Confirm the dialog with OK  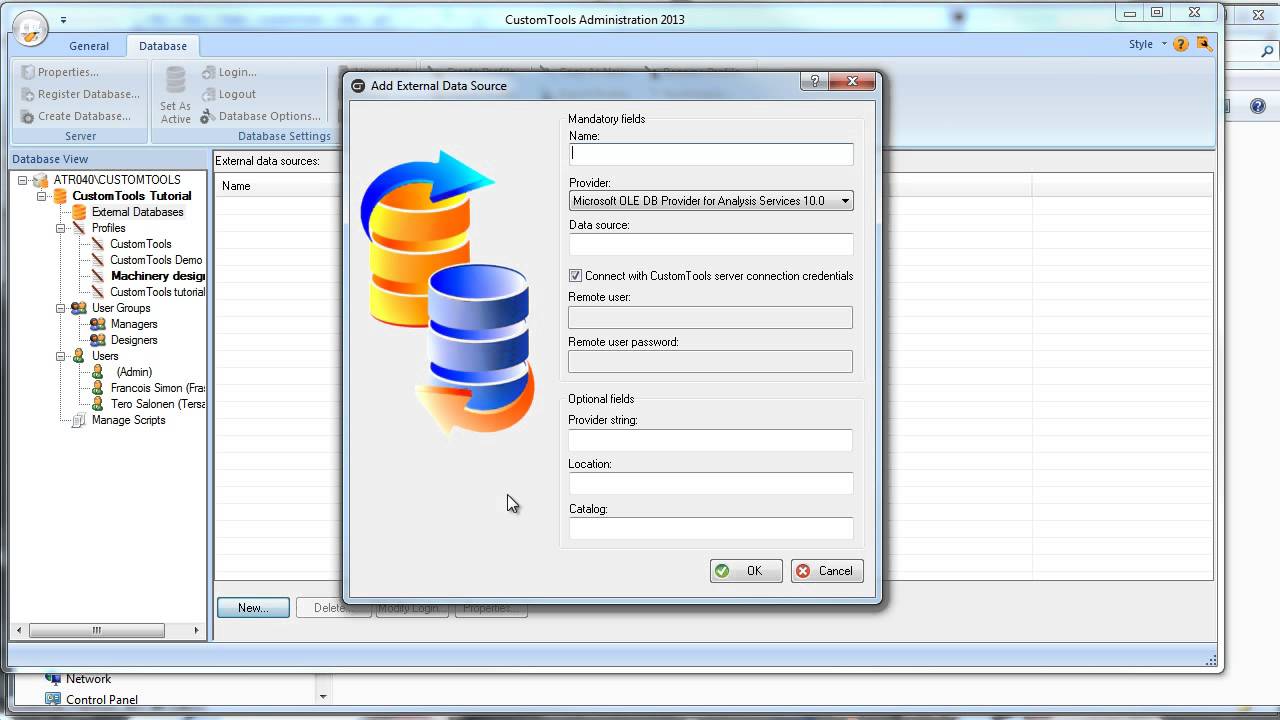pos(746,571)
